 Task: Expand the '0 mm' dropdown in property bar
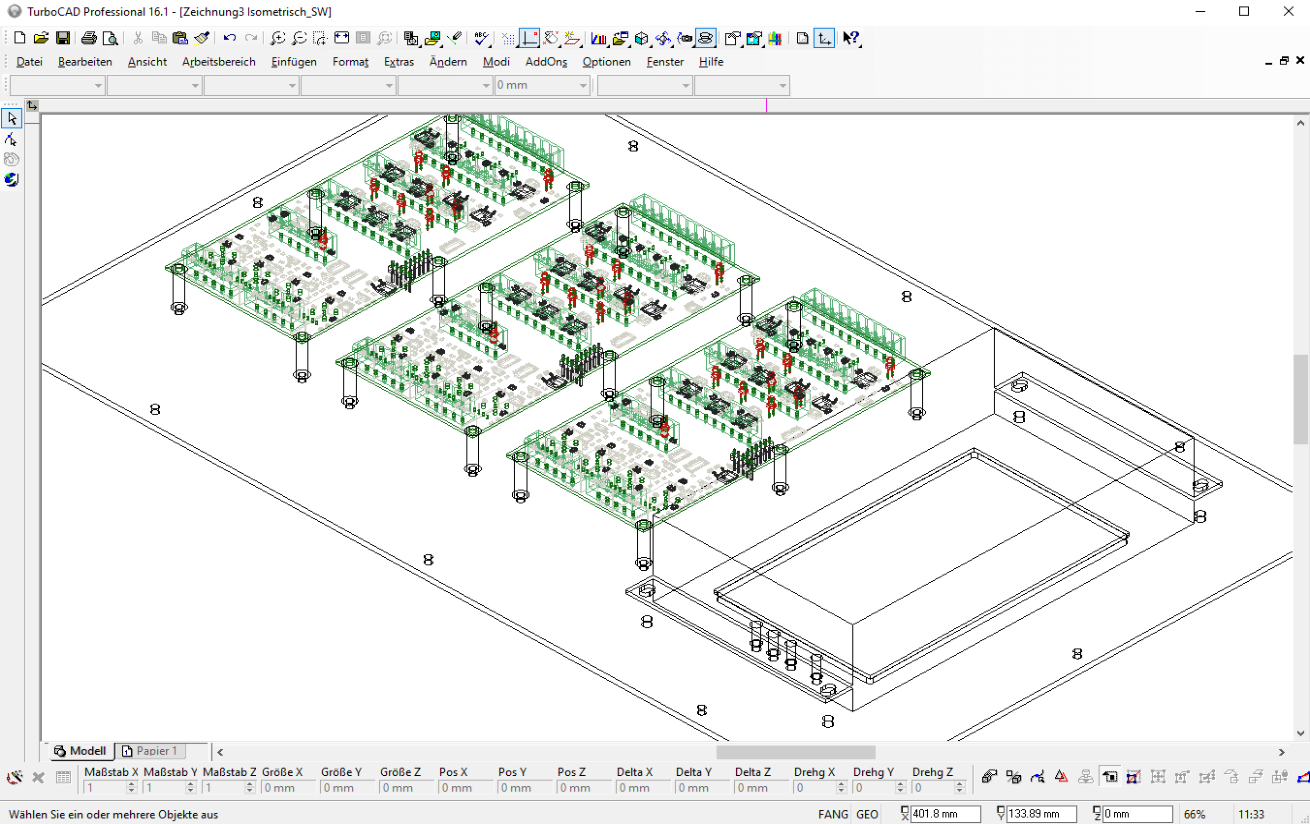(583, 86)
